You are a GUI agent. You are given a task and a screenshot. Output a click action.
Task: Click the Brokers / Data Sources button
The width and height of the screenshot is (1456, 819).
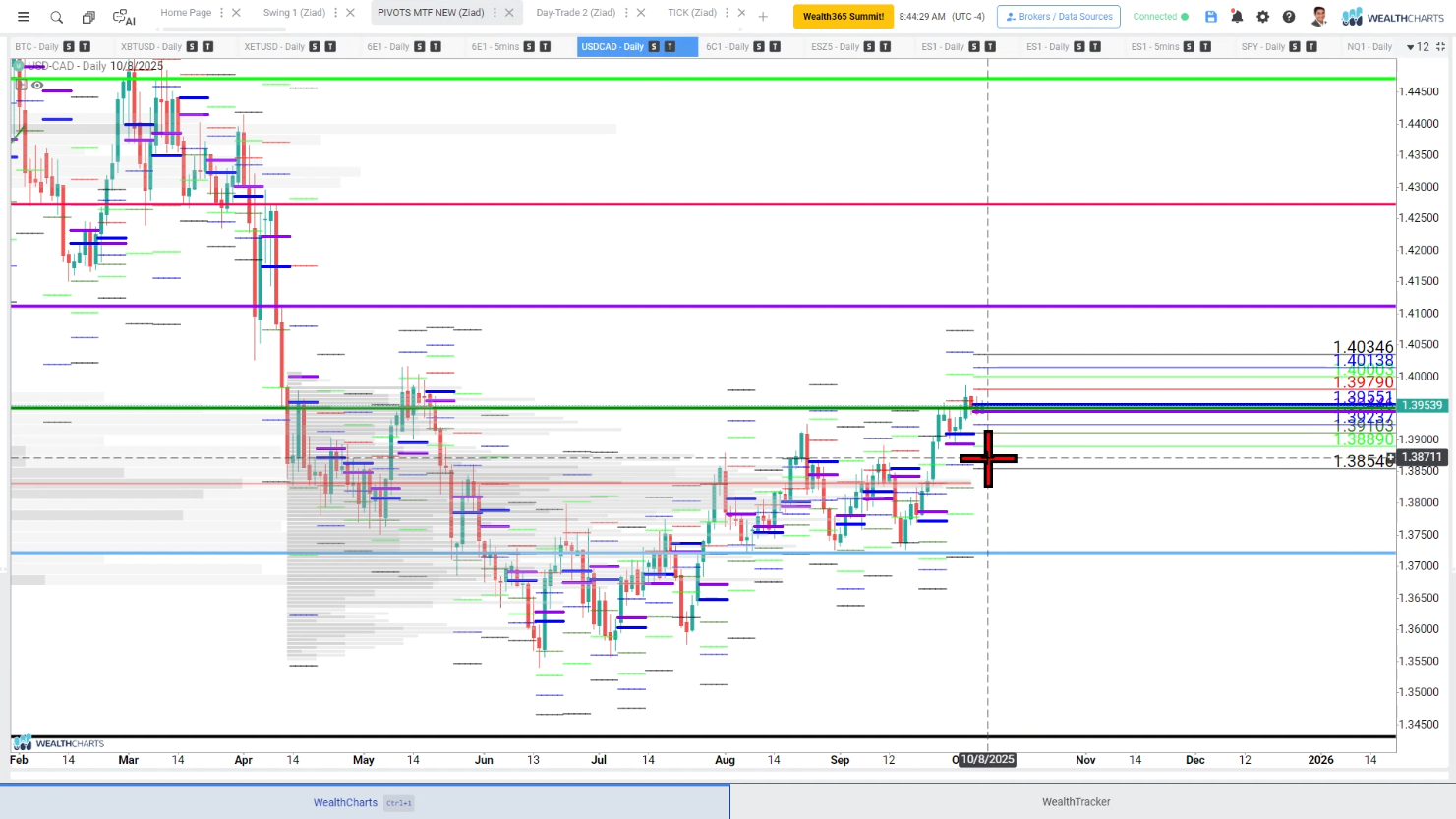(x=1058, y=17)
